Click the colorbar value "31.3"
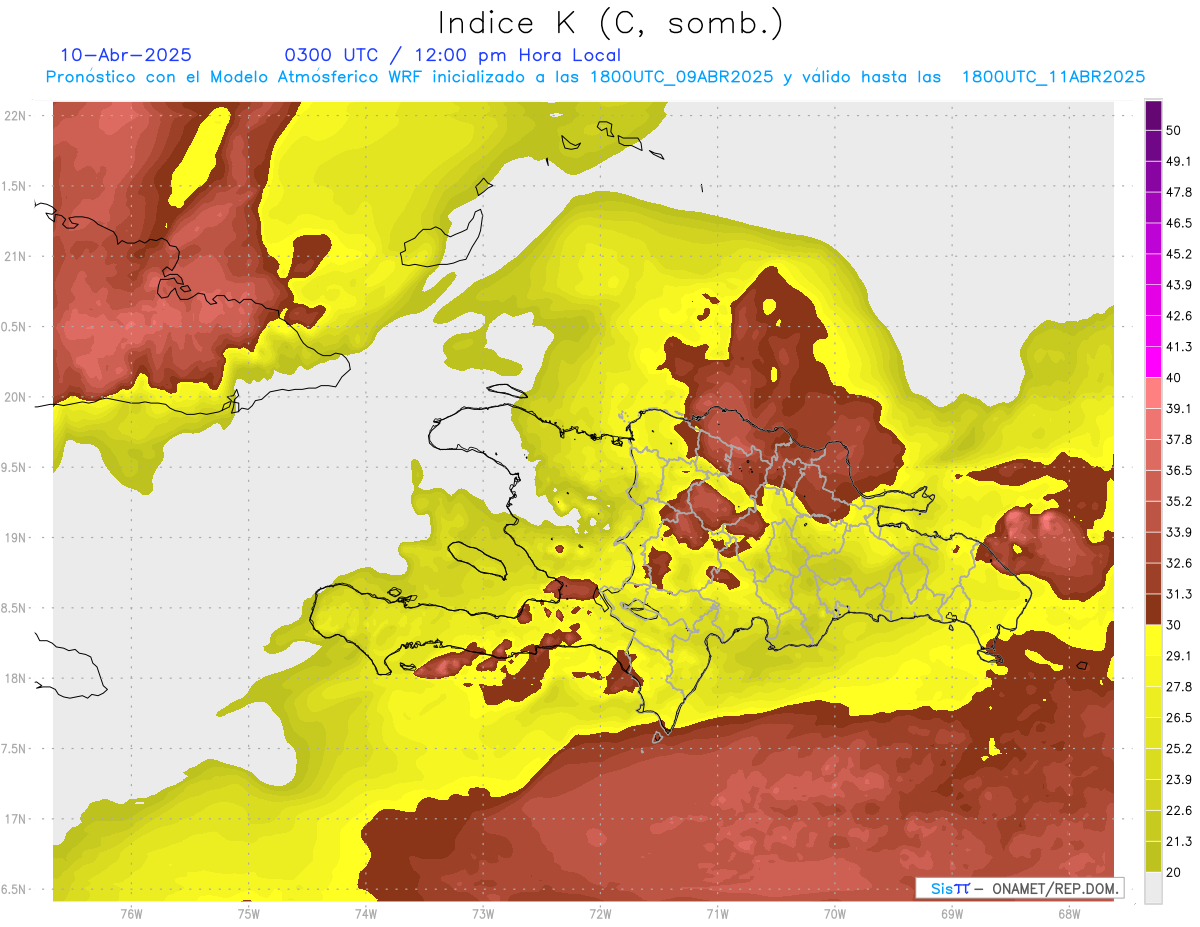 coord(1179,594)
